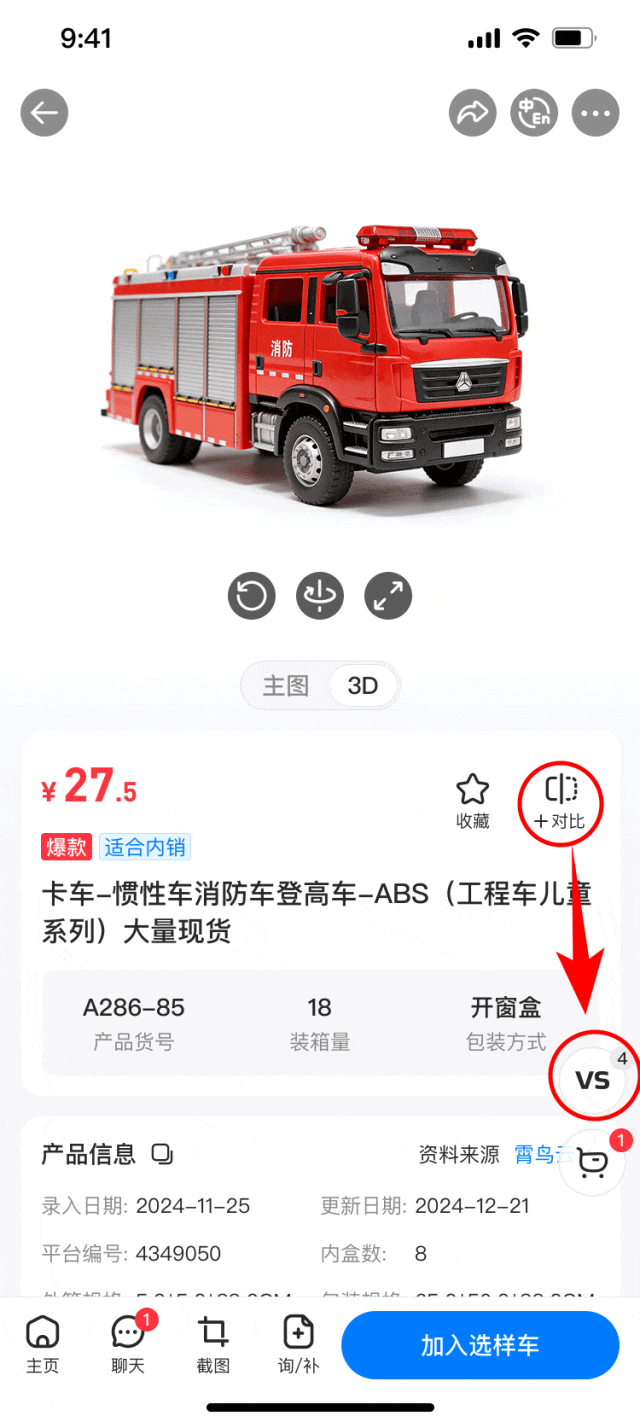The image size is (640, 1422).
Task: Toggle the 收藏 favorite star
Action: pos(472,802)
